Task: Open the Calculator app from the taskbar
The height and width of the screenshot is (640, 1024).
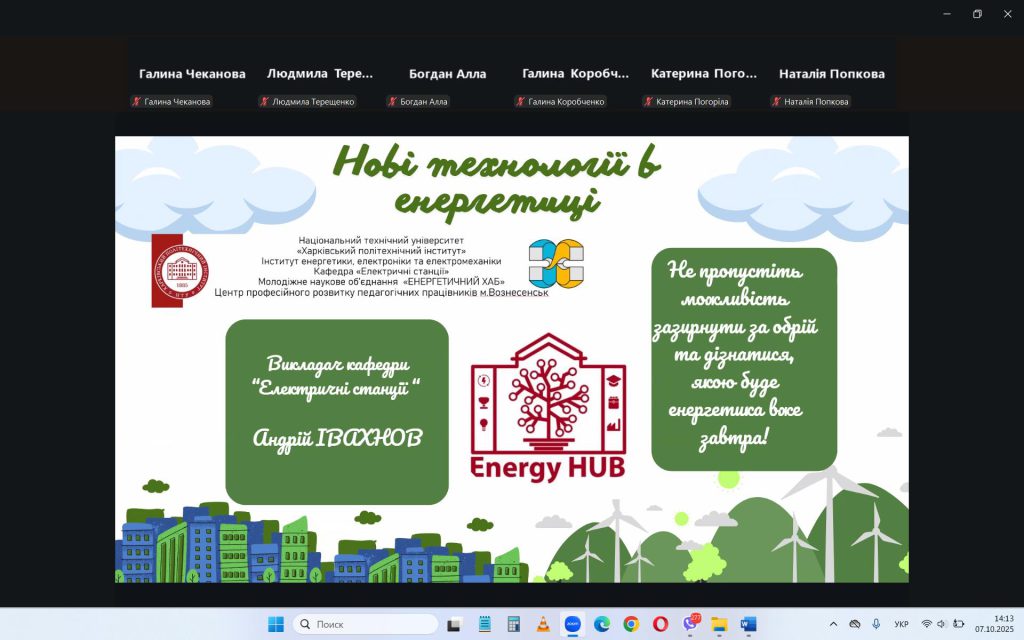Action: point(514,624)
